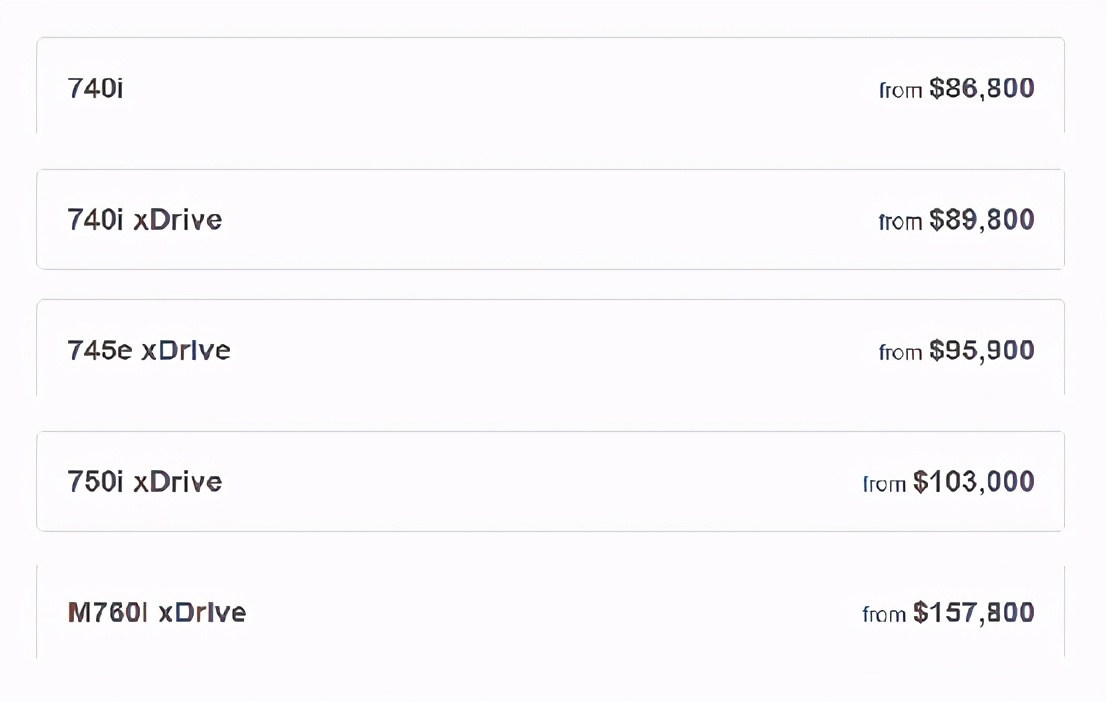Open the M760i xDrive model label
This screenshot has width=1106, height=702.
point(156,613)
